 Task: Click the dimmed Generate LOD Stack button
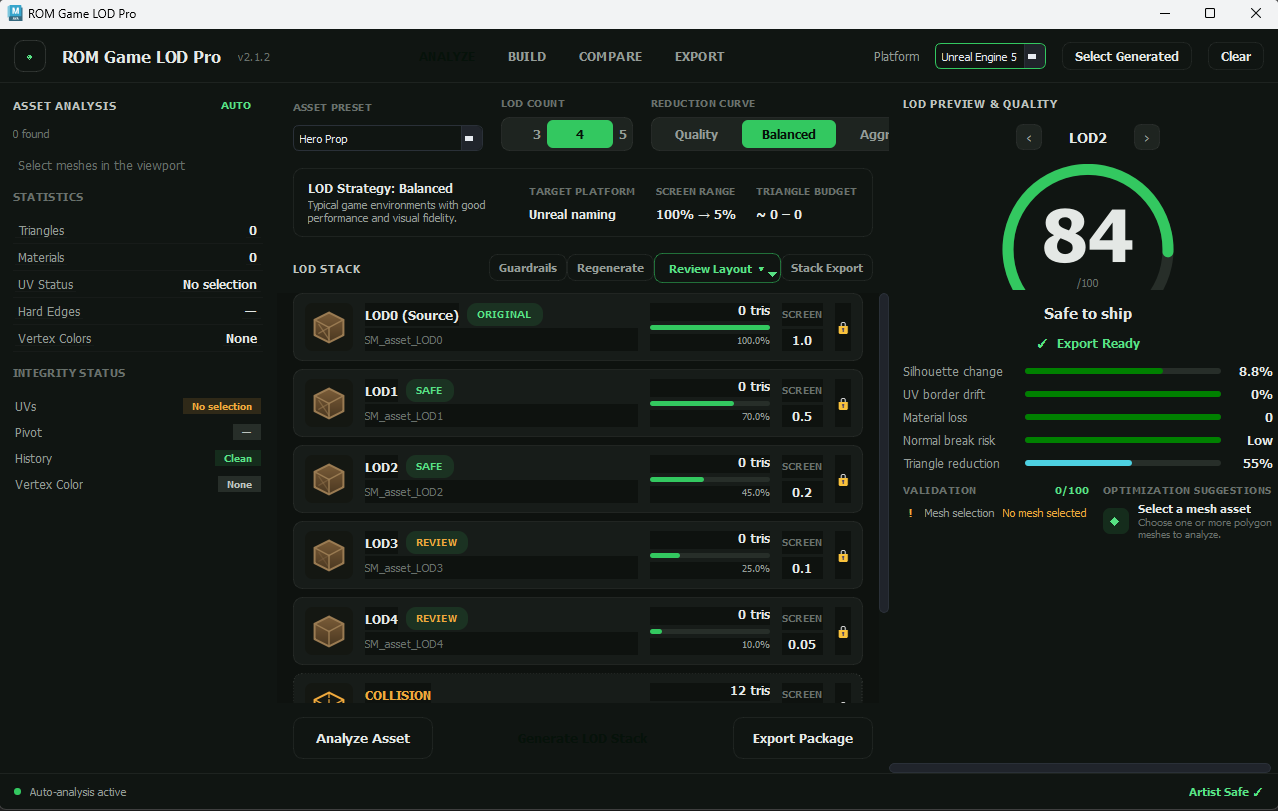[583, 738]
